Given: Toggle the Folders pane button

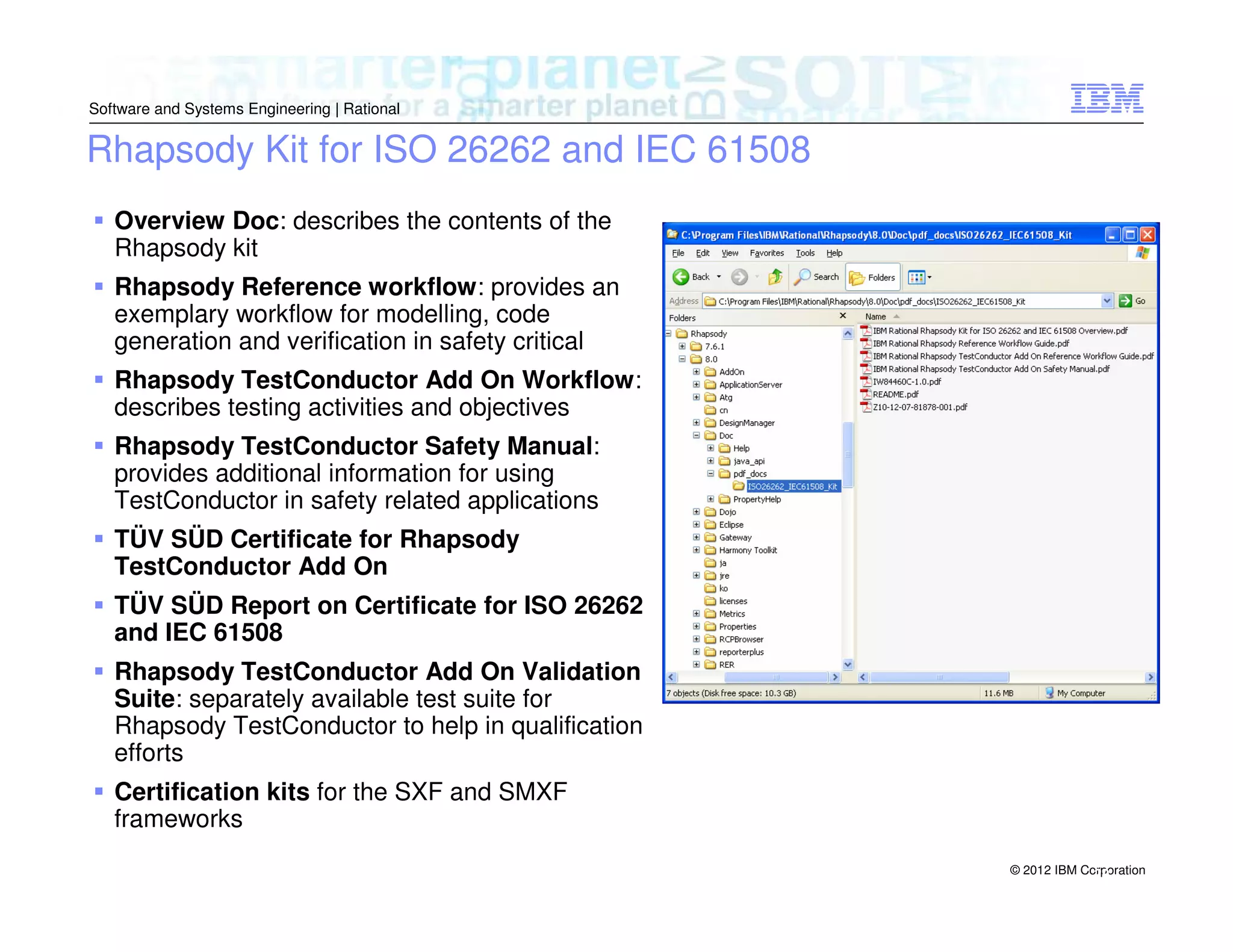Looking at the screenshot, I should [x=873, y=277].
